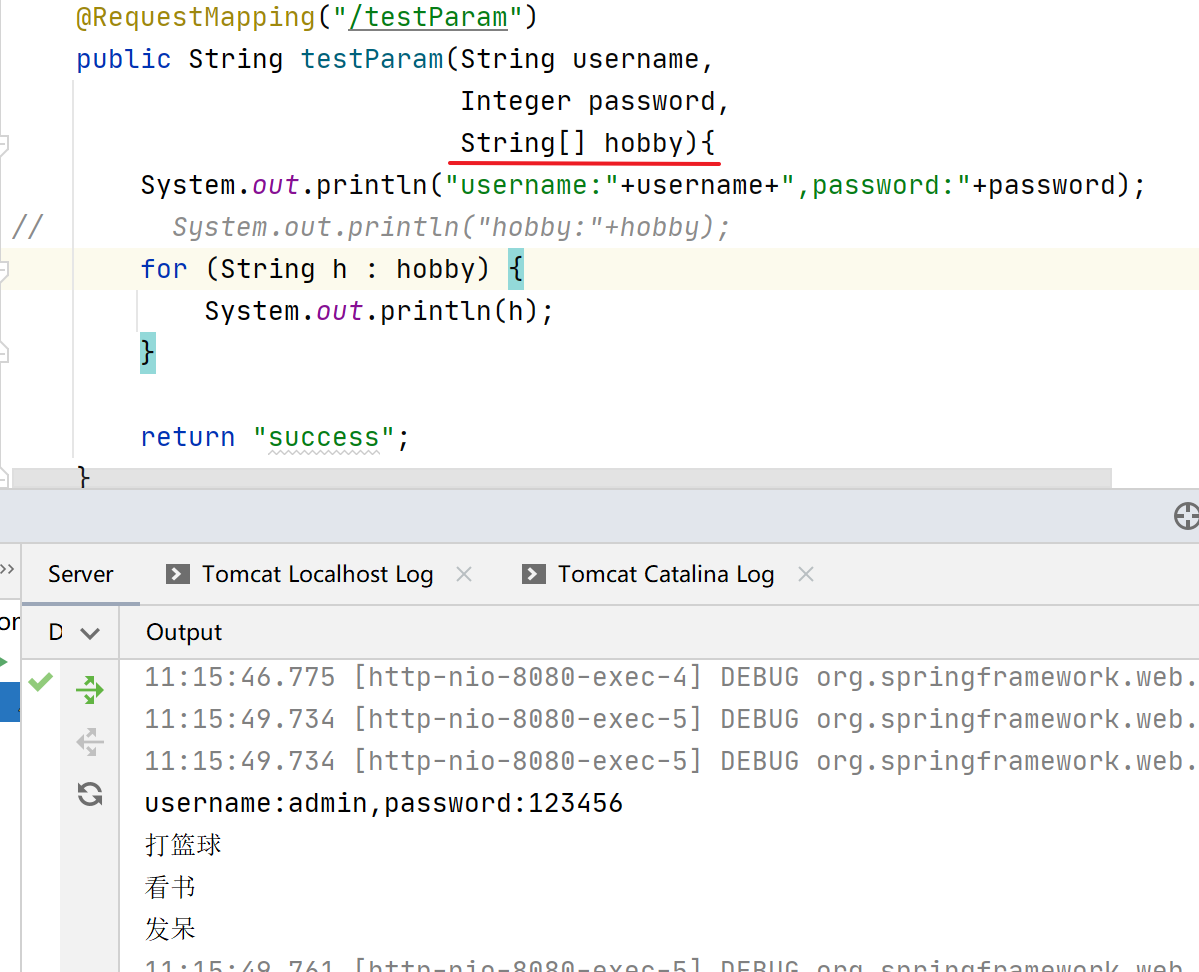The height and width of the screenshot is (972, 1199).
Task: Click fold marker beside the for loop closing brace
Action: (3, 353)
